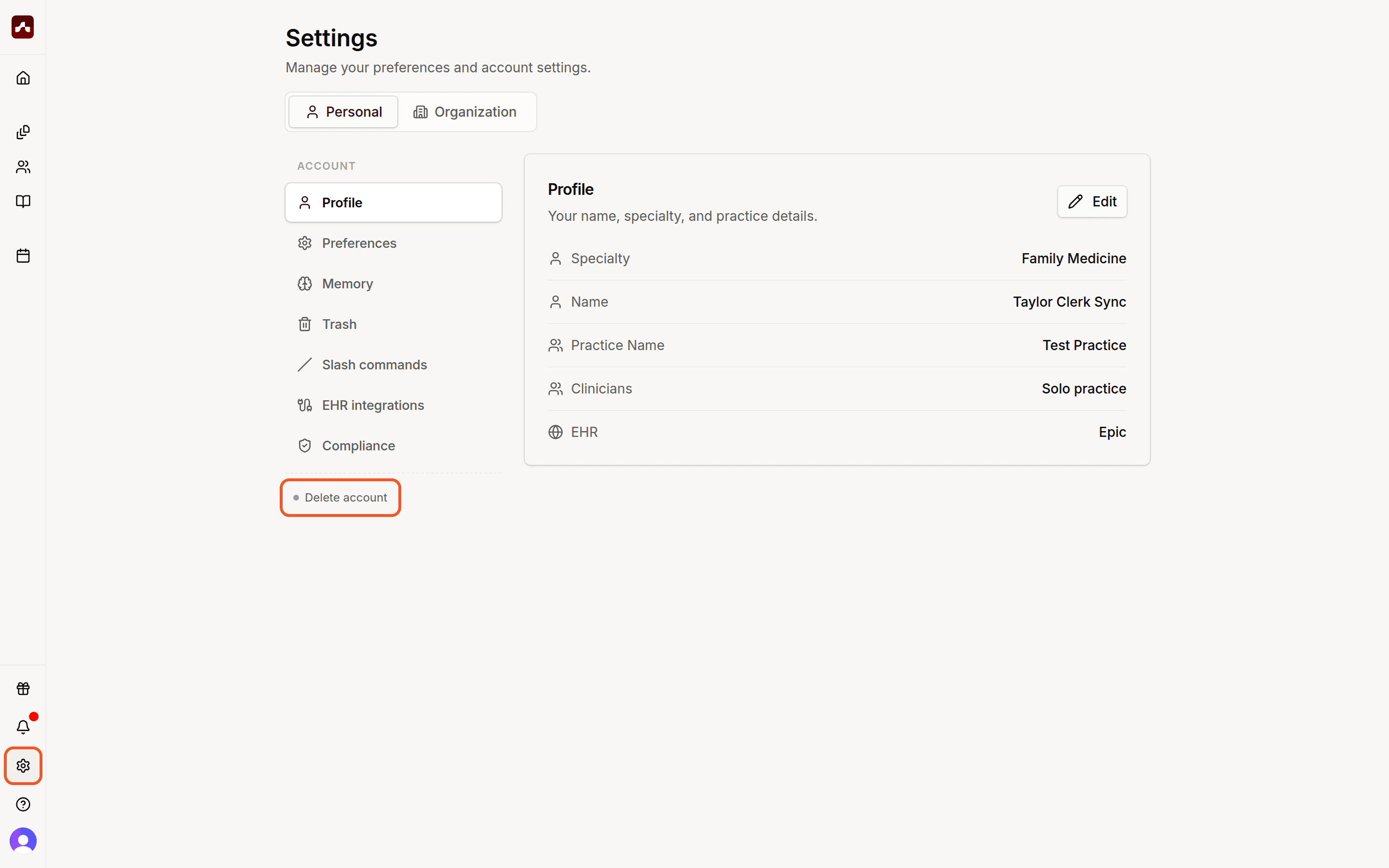Open Trash settings section
Image resolution: width=1389 pixels, height=868 pixels.
tap(393, 325)
